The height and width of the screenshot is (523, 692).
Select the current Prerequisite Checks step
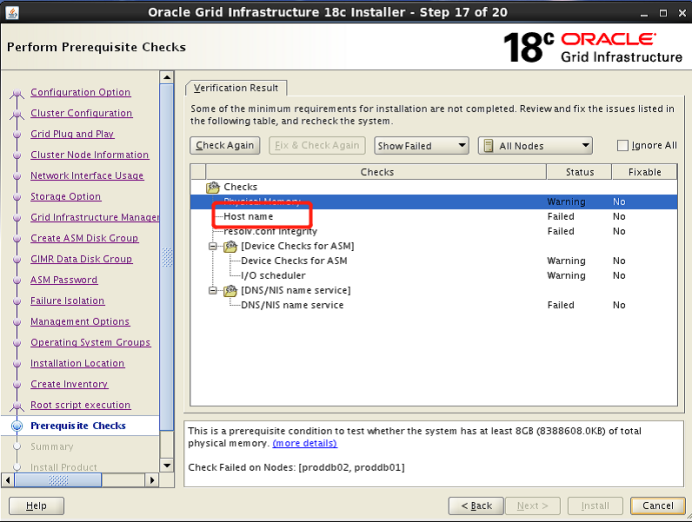(x=78, y=426)
